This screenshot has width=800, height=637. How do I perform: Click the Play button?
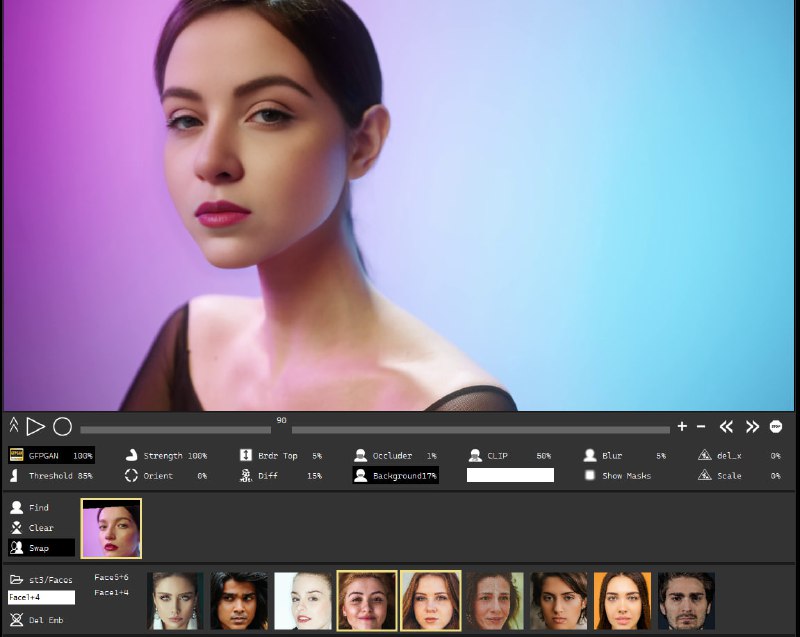(x=35, y=427)
